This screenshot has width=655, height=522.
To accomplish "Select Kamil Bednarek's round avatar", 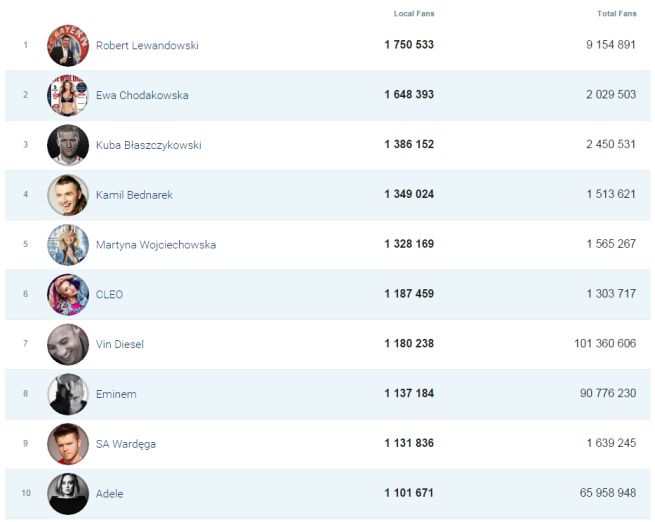I will click(x=68, y=195).
